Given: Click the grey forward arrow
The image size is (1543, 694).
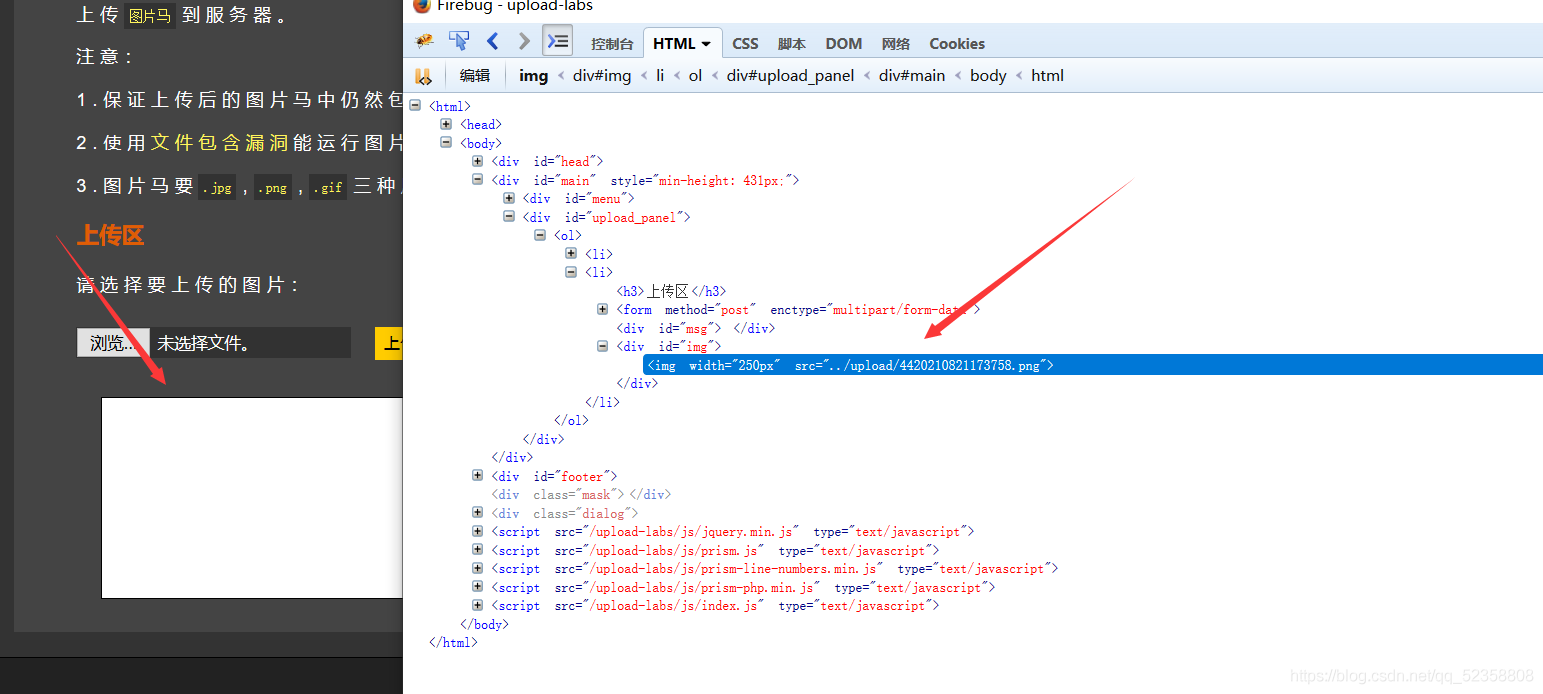Looking at the screenshot, I should point(524,41).
